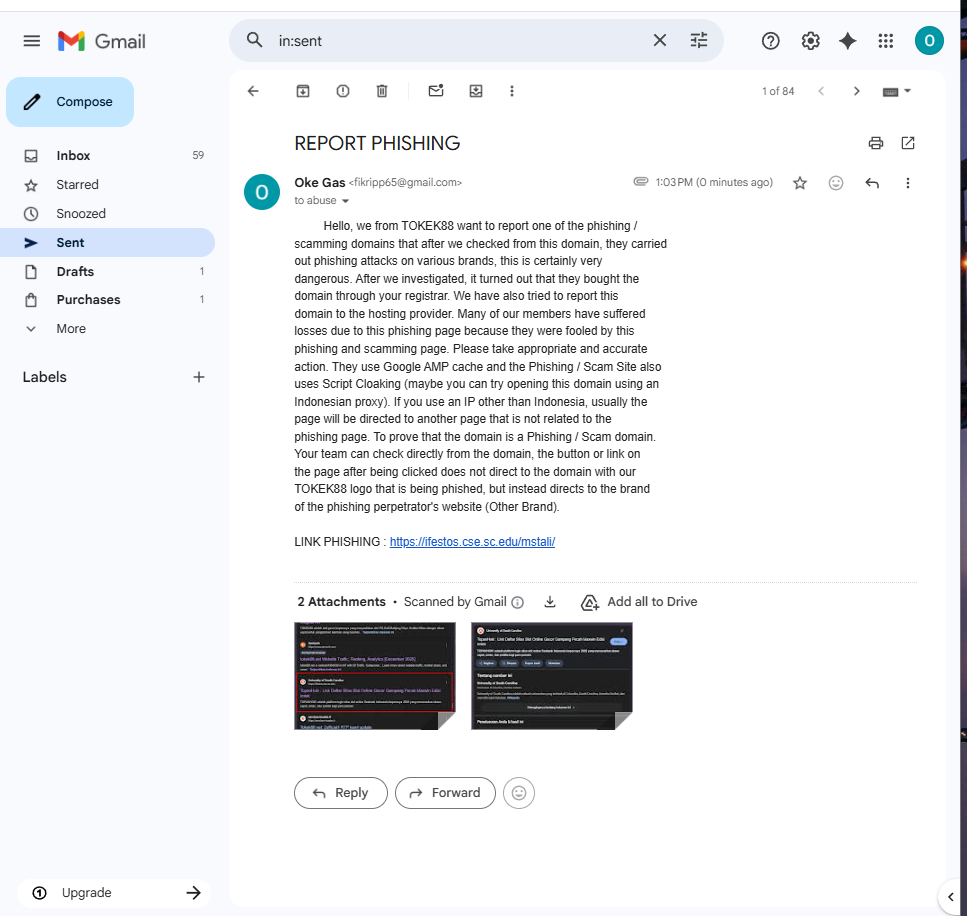
Task: Open the Gemini sparkle icon
Action: 847,41
